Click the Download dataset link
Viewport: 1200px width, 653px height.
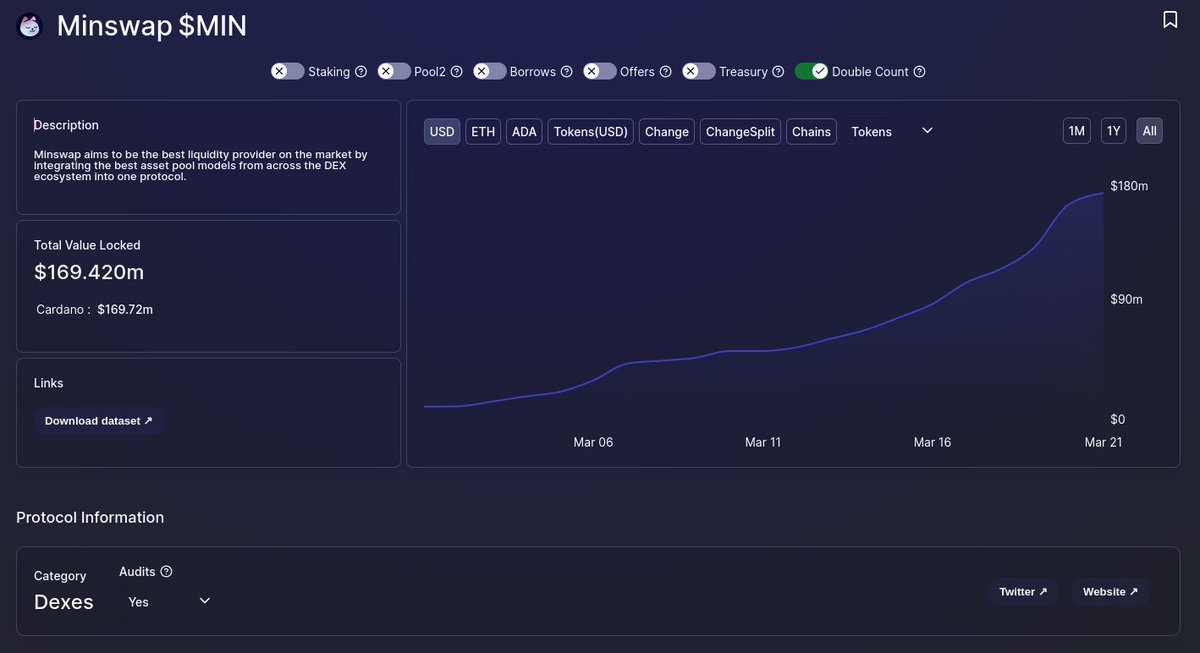pos(98,420)
